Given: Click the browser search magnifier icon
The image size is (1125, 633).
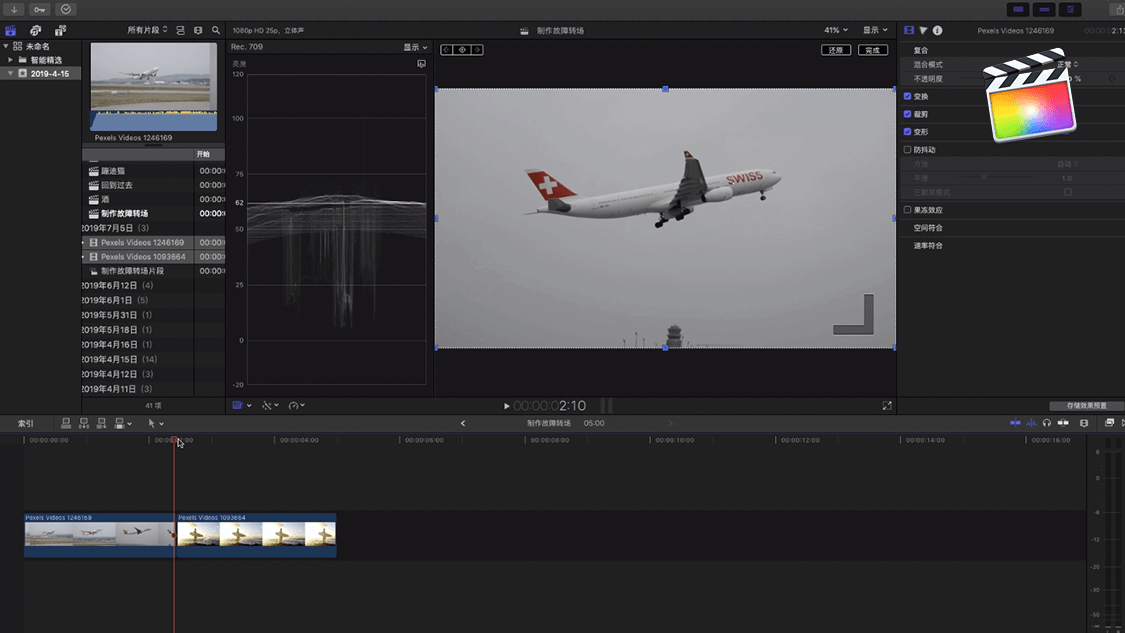Looking at the screenshot, I should (x=215, y=31).
